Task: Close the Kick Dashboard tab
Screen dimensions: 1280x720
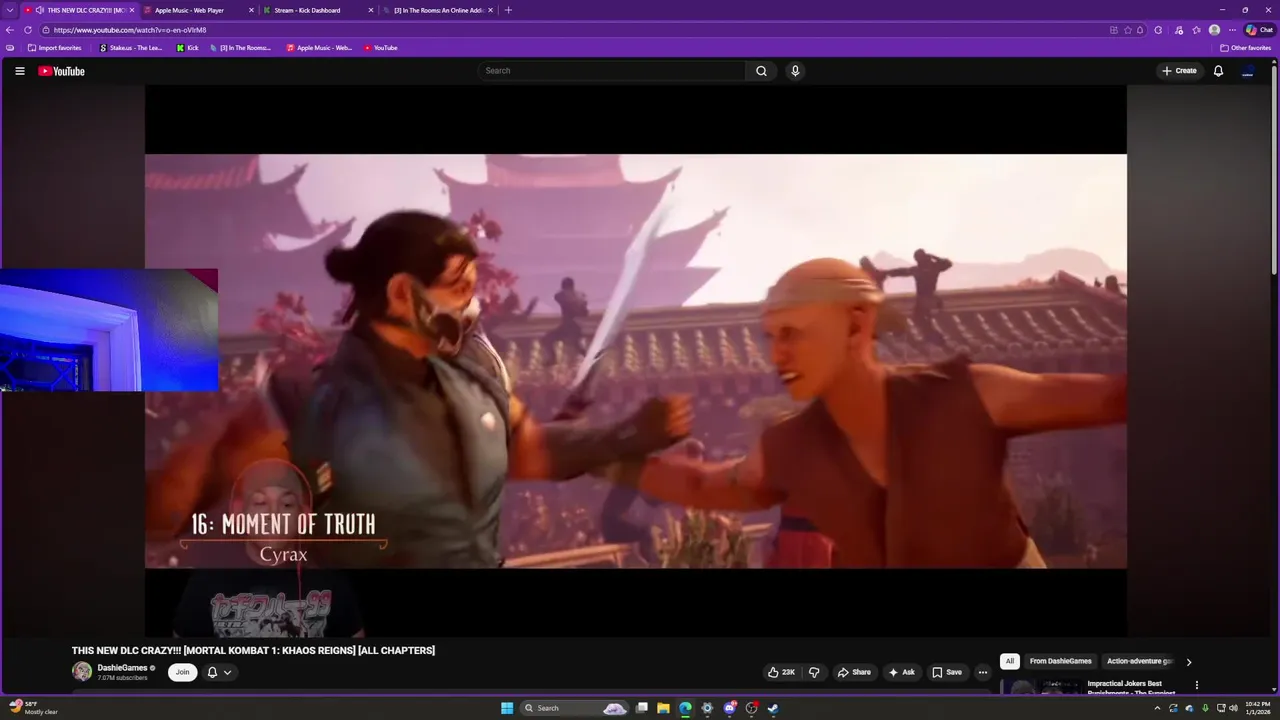Action: [x=371, y=10]
